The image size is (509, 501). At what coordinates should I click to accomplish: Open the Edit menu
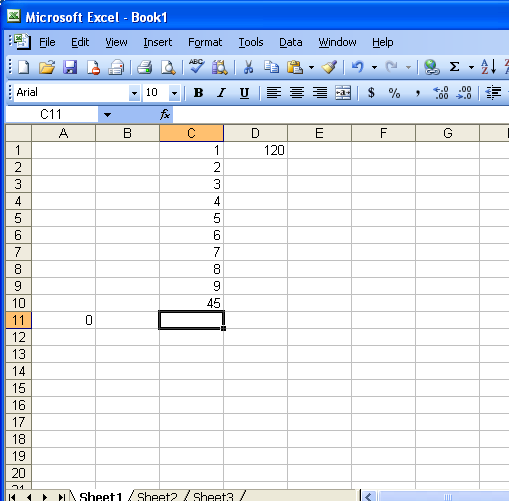[80, 42]
